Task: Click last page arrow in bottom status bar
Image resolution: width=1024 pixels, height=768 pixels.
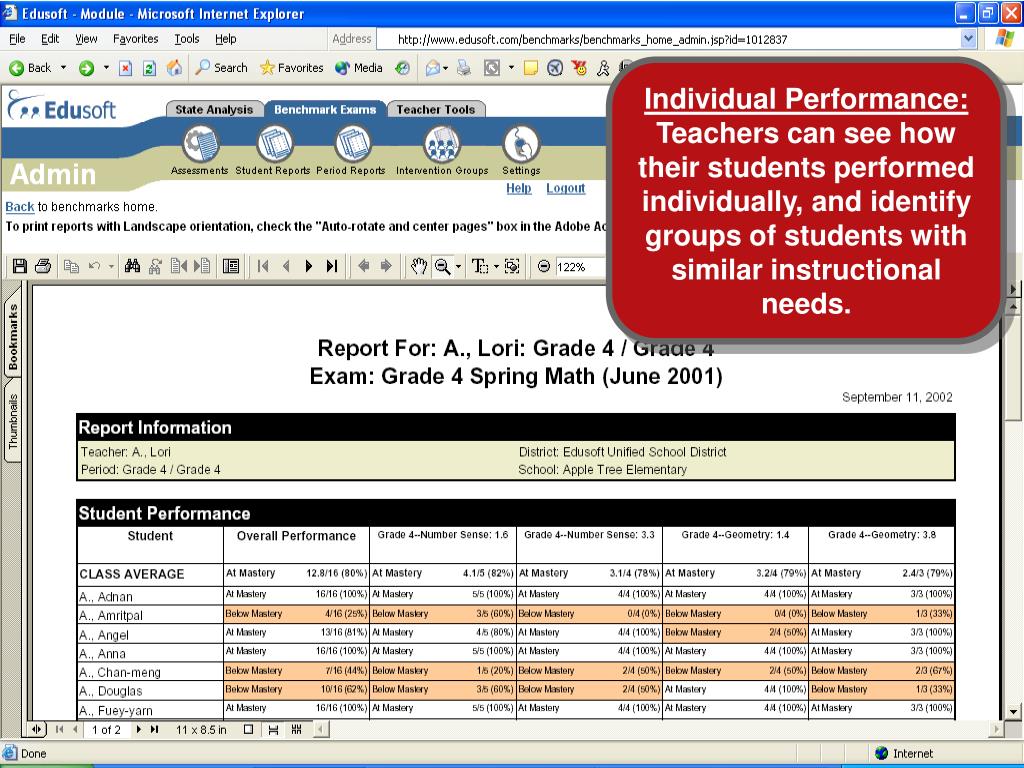Action: (x=154, y=729)
